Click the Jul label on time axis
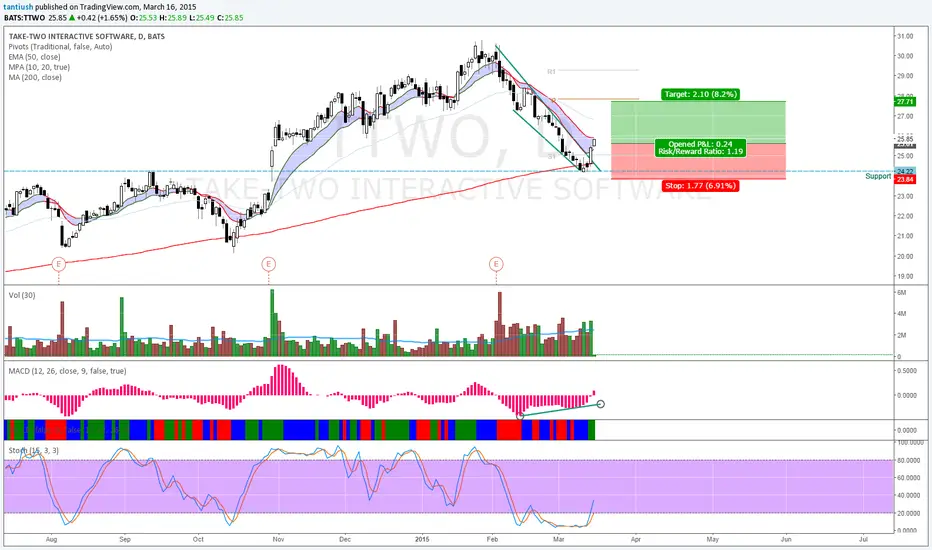The width and height of the screenshot is (932, 550). tap(864, 539)
